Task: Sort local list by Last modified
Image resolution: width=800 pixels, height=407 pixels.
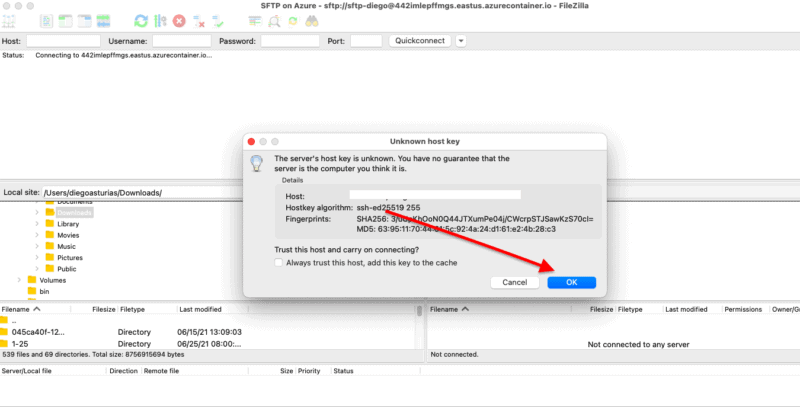Action: 212,309
